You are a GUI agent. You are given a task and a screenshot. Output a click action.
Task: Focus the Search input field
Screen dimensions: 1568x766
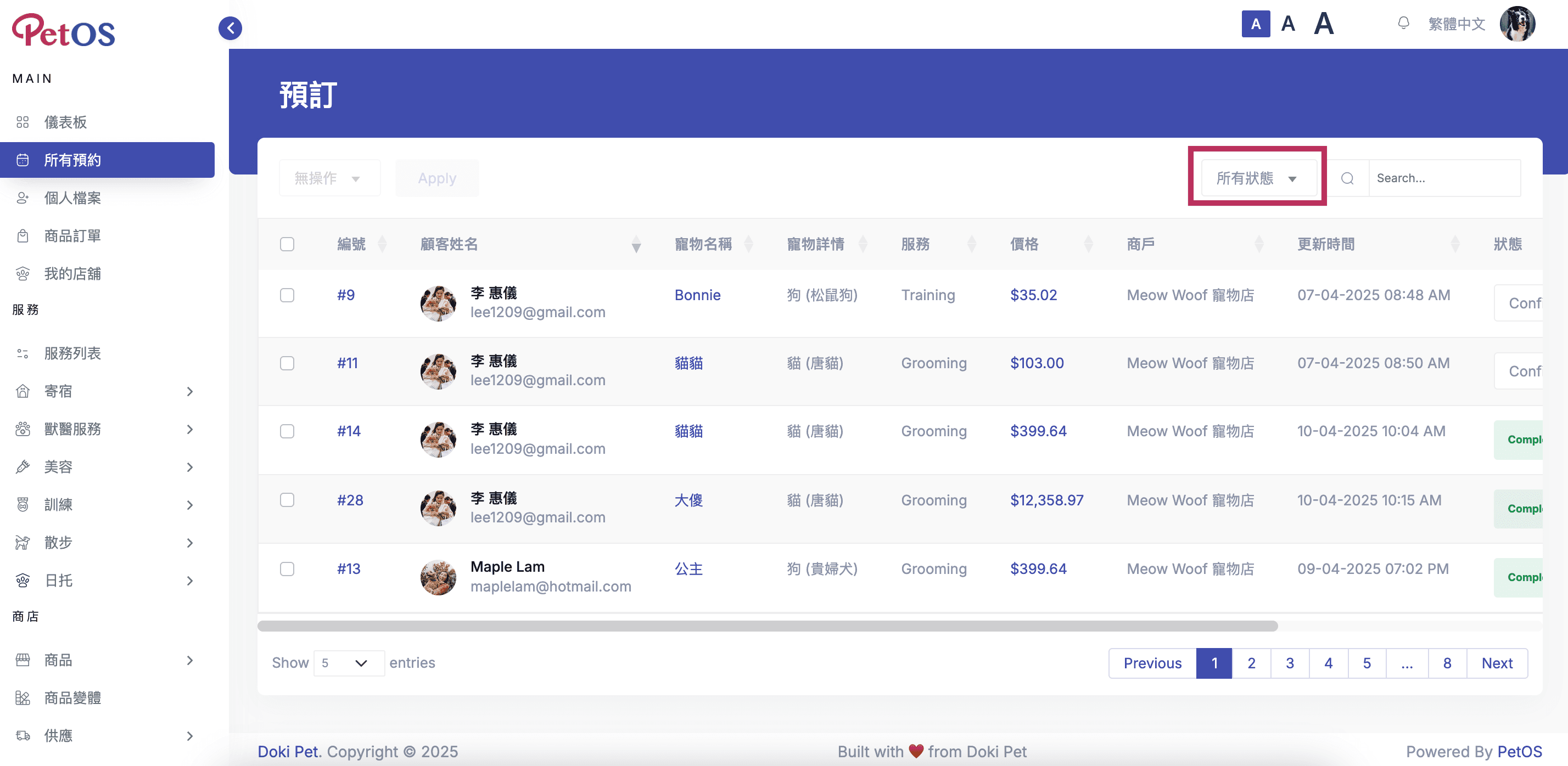coord(1444,178)
